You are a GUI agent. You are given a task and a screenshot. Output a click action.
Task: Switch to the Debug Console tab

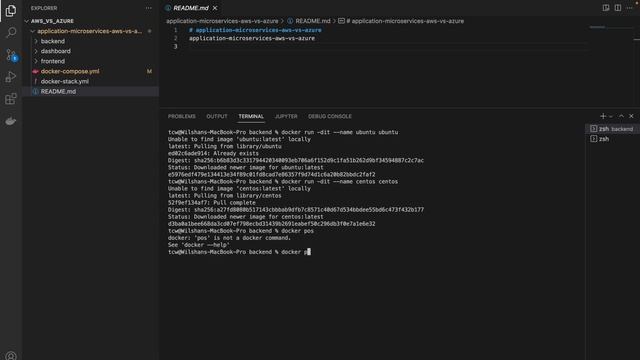pyautogui.click(x=330, y=116)
